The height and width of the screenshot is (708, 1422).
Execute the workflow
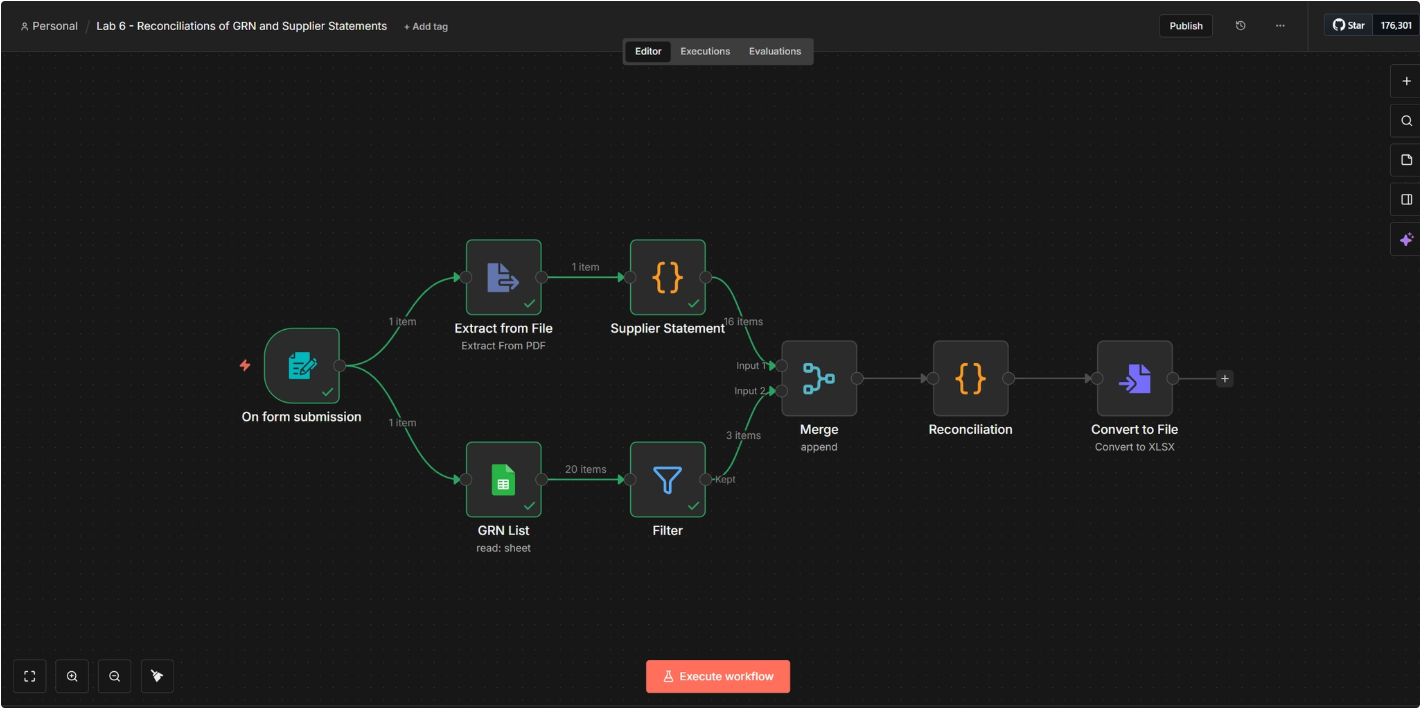pyautogui.click(x=717, y=676)
